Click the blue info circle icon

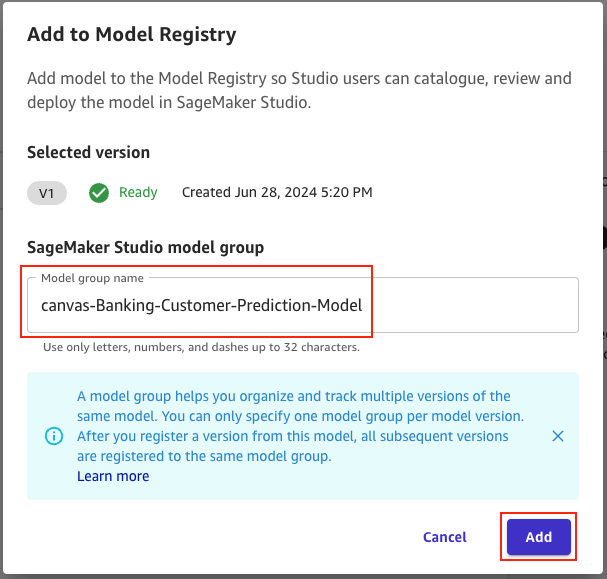54,436
